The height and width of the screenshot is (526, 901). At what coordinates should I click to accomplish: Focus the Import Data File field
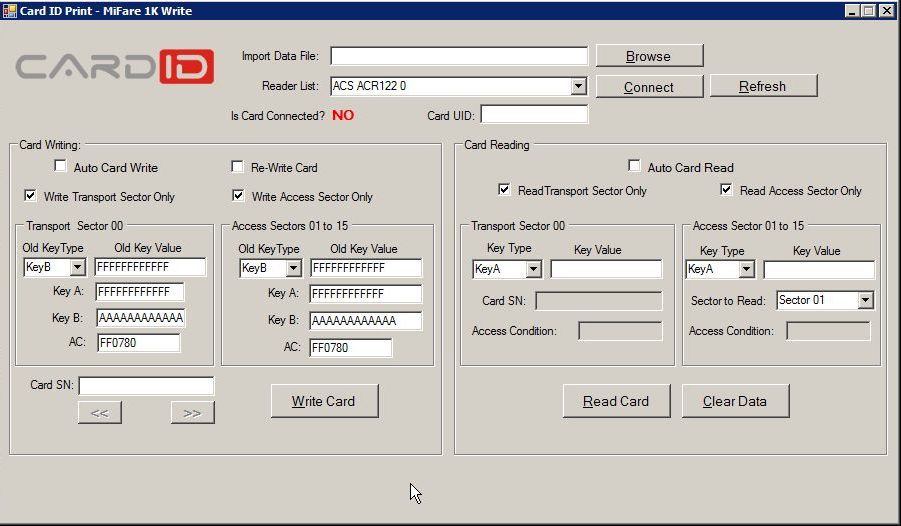(x=459, y=56)
